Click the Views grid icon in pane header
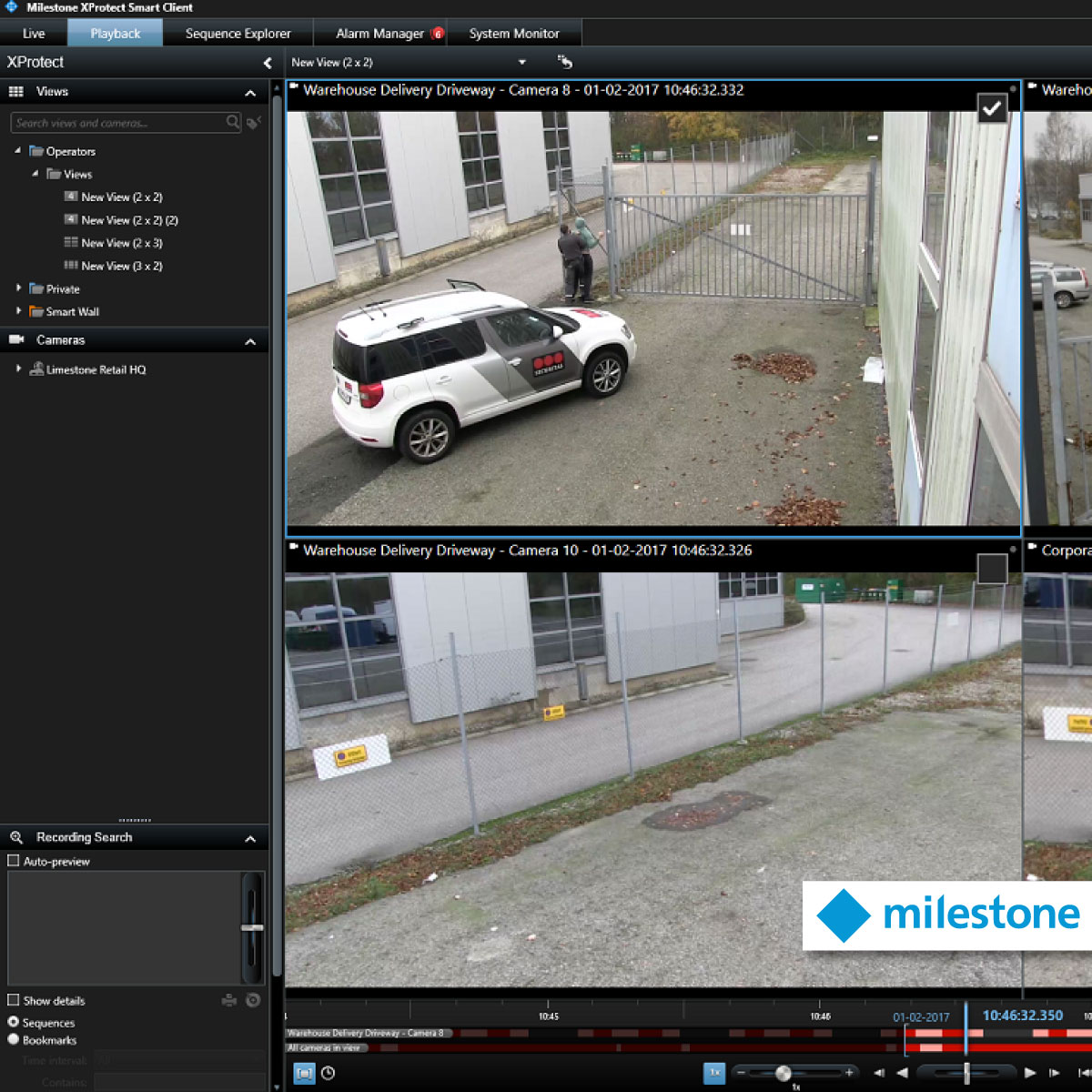The width and height of the screenshot is (1092, 1092). click(x=15, y=91)
